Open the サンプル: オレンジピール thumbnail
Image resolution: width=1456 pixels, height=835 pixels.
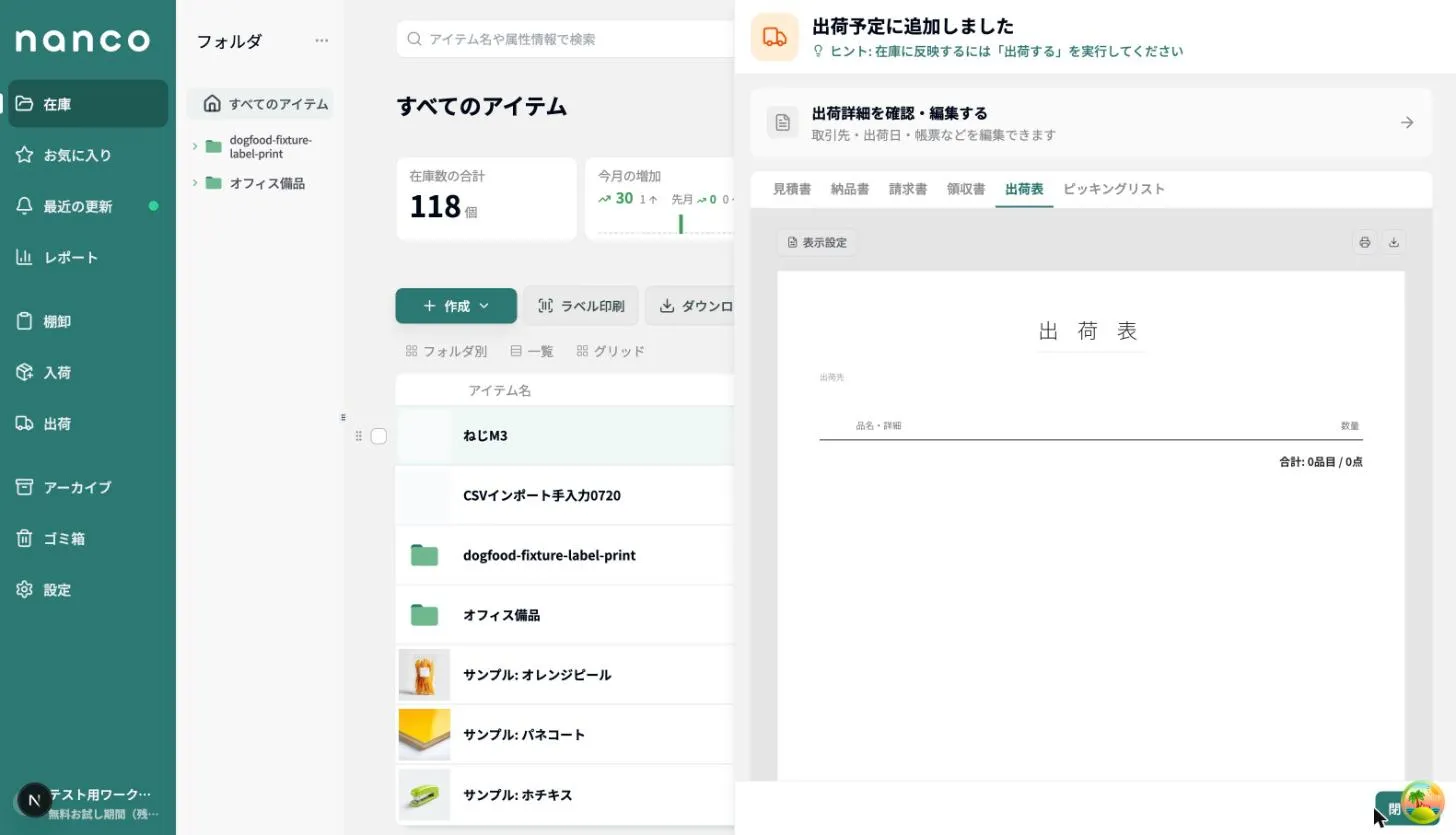click(x=424, y=675)
